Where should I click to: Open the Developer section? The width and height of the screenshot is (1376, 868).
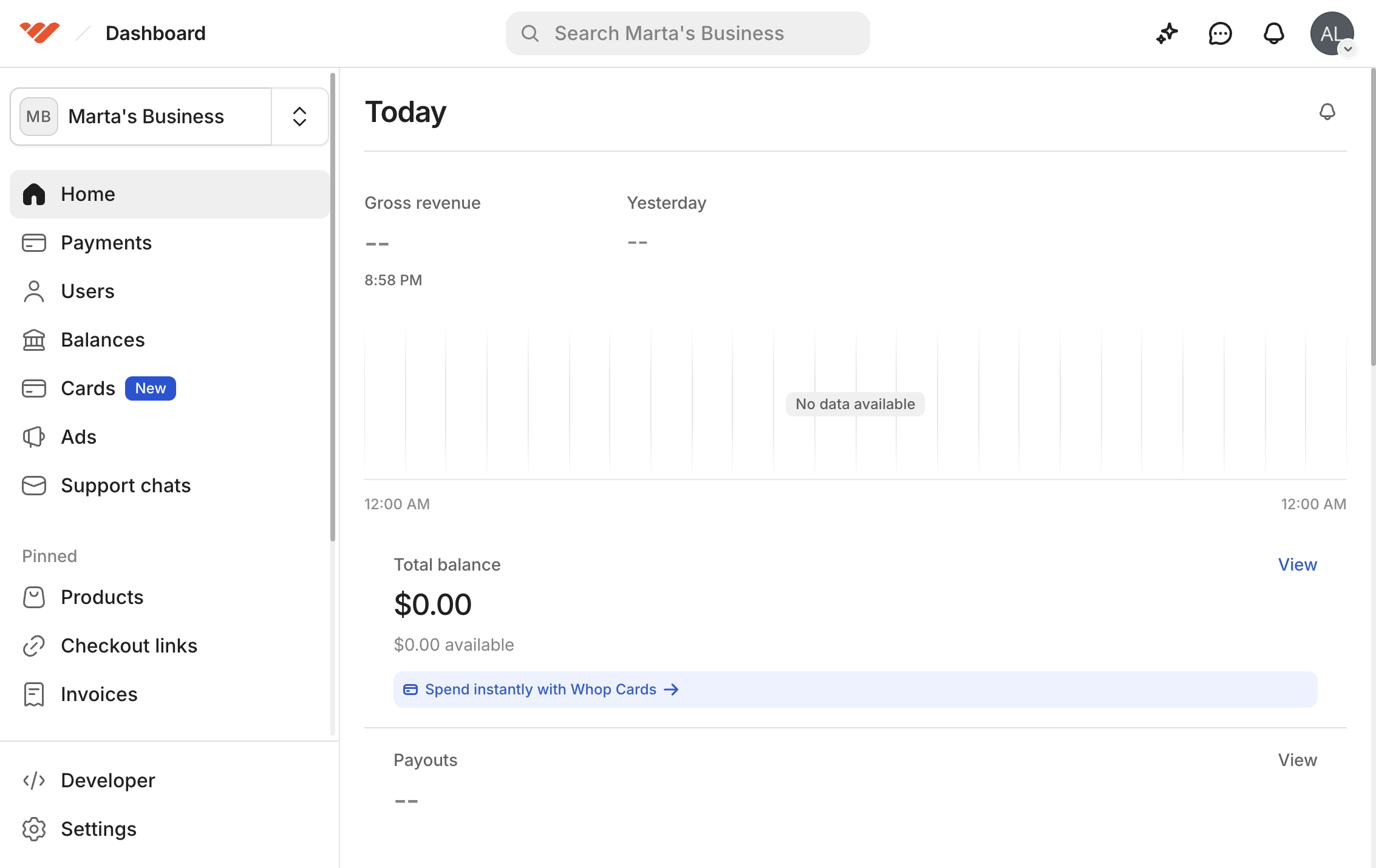pos(169,781)
